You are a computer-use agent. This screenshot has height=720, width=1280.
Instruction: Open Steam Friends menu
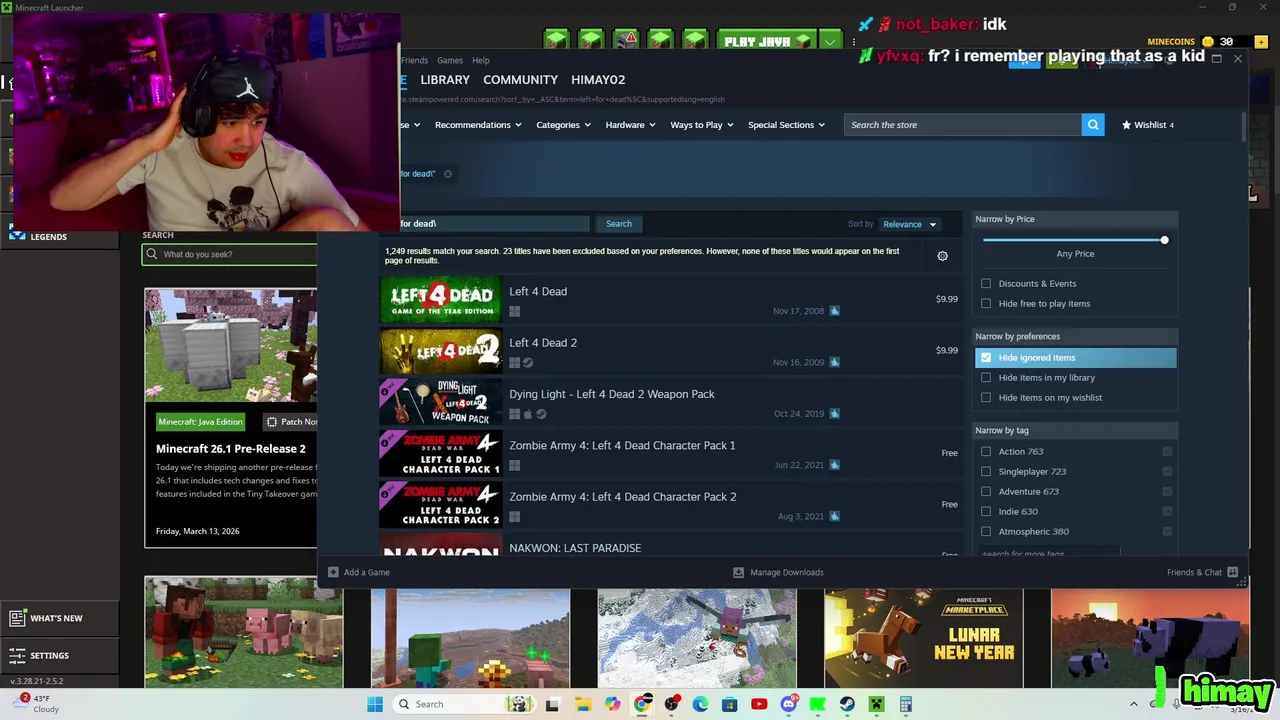pos(414,61)
